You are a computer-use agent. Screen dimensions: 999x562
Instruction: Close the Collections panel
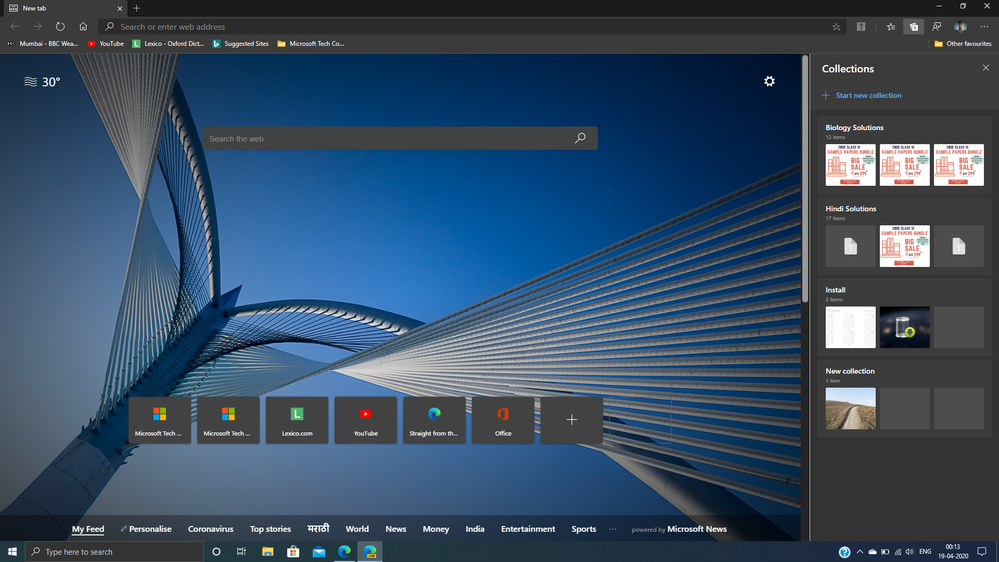[x=985, y=68]
